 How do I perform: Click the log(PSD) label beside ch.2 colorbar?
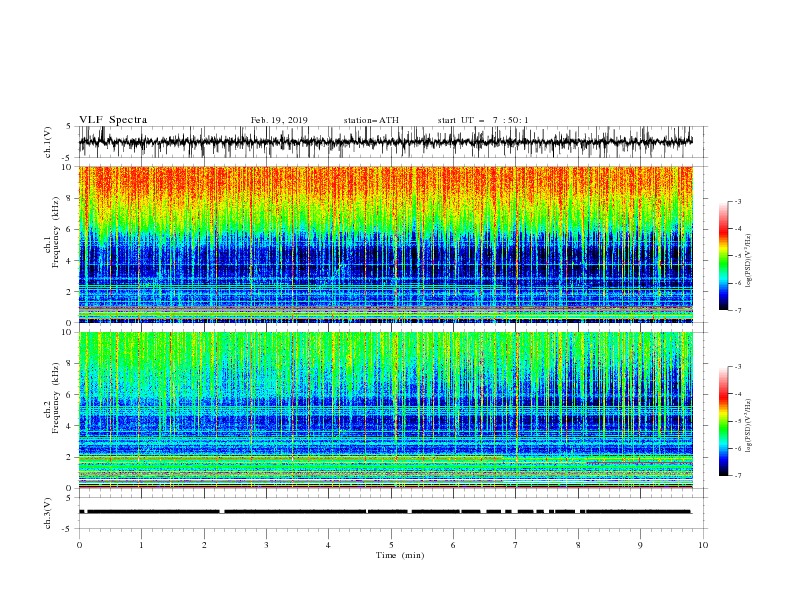[749, 426]
